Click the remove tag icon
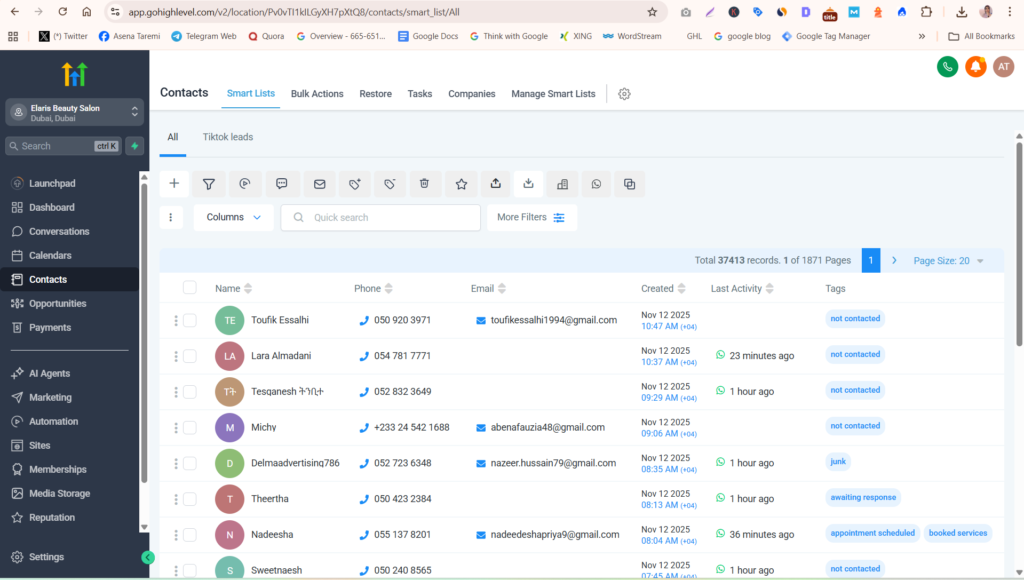The image size is (1024, 580). tap(390, 184)
